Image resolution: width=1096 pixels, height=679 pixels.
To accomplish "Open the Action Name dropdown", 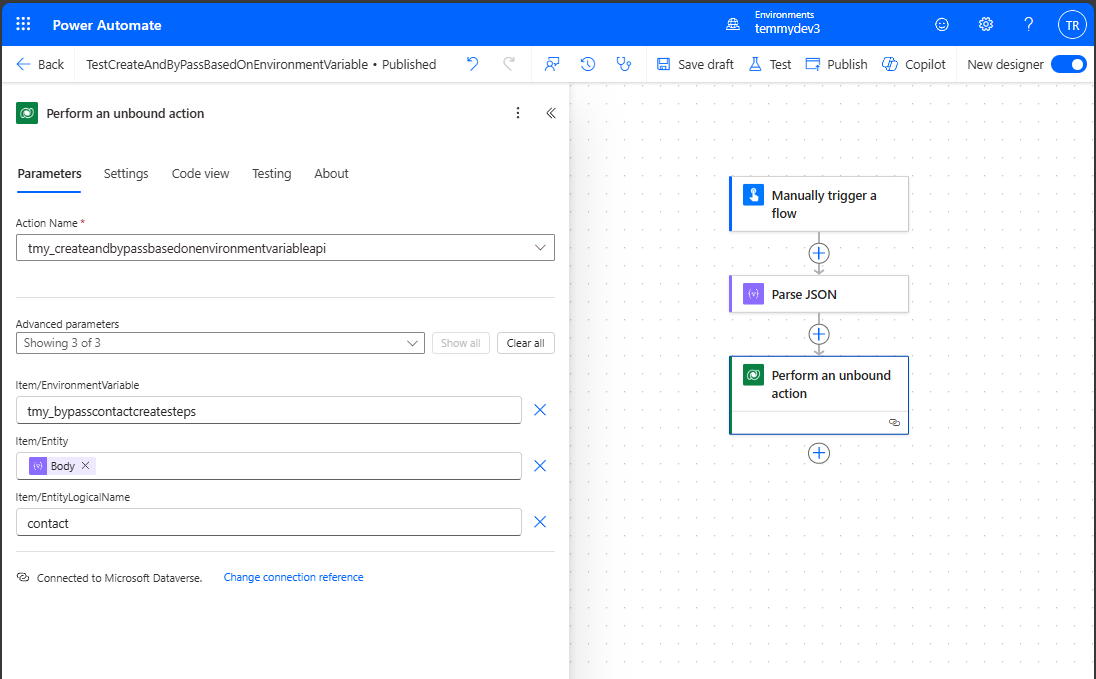I will click(285, 248).
